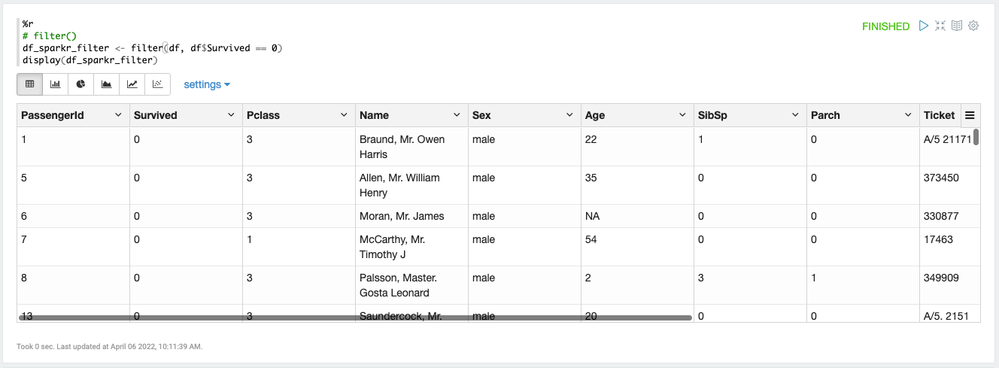Image resolution: width=999 pixels, height=368 pixels.
Task: Open the SibSp column dropdown arrow
Action: click(x=794, y=115)
